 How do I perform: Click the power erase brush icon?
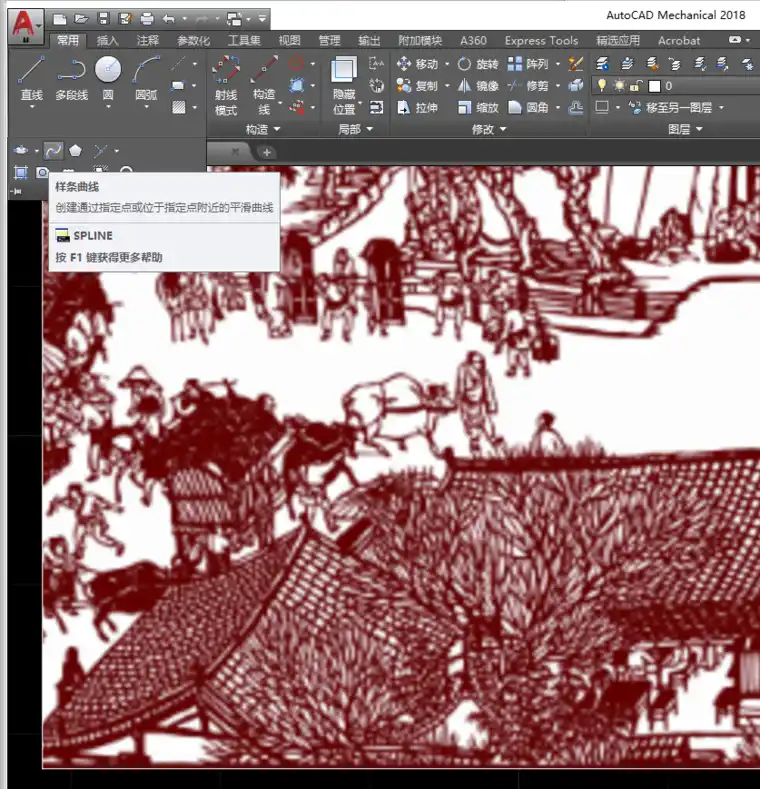[575, 64]
